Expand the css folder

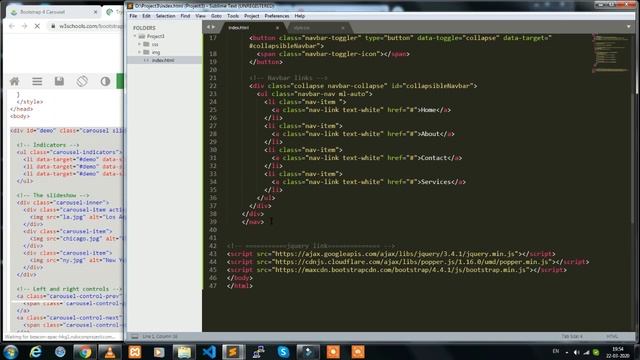point(139,44)
